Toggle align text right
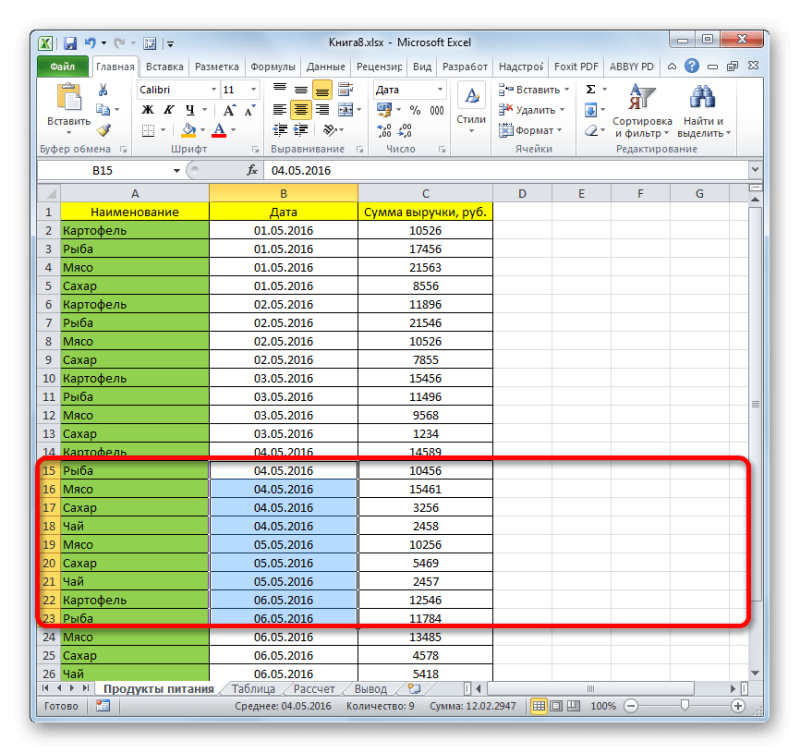Viewport: 800px width, 753px height. [322, 110]
